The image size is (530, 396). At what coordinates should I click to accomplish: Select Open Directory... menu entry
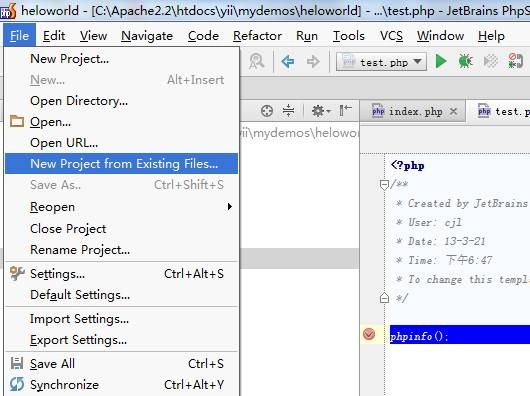121,101
